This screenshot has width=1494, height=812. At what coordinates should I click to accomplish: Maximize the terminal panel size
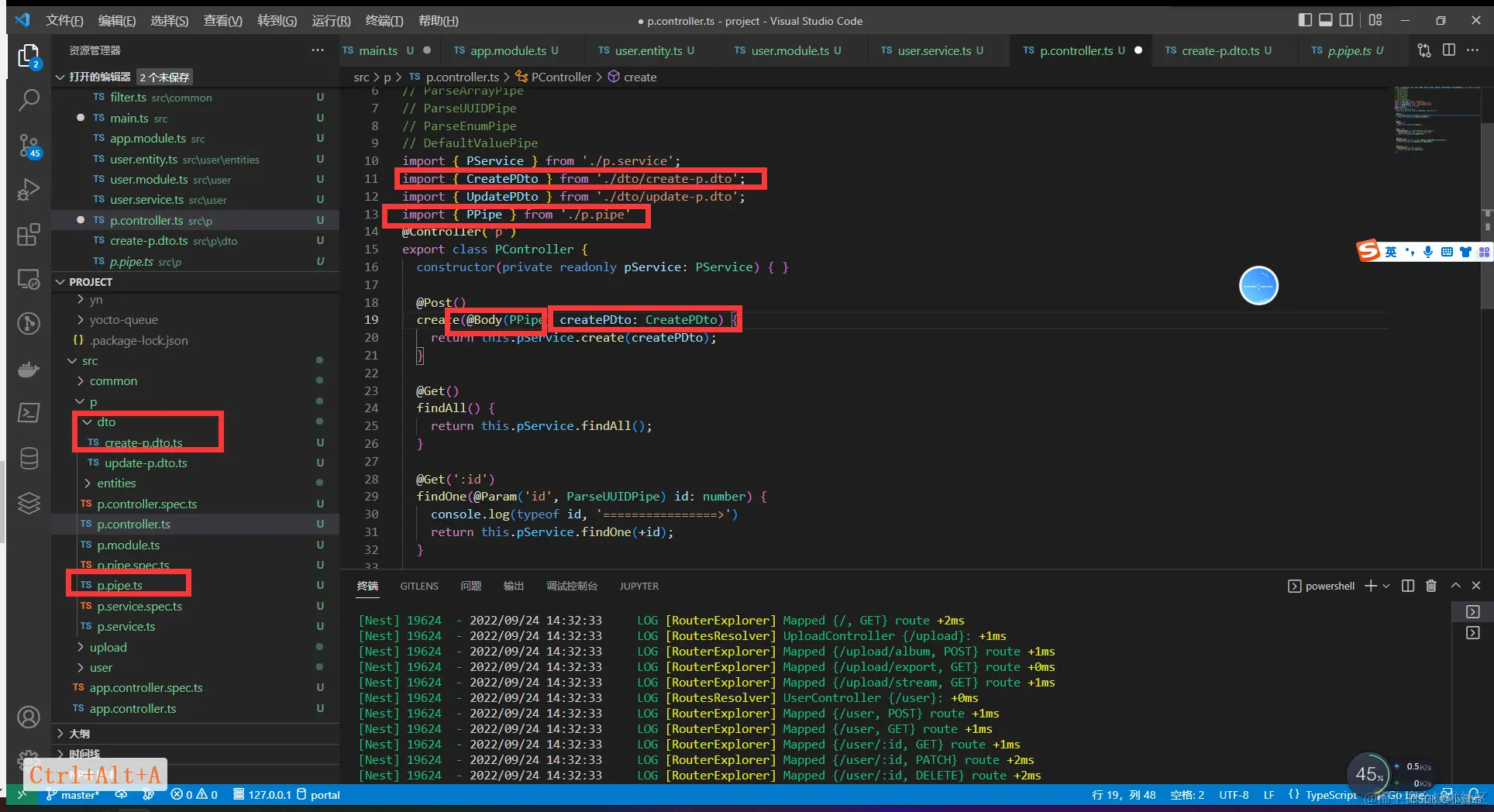click(x=1455, y=586)
